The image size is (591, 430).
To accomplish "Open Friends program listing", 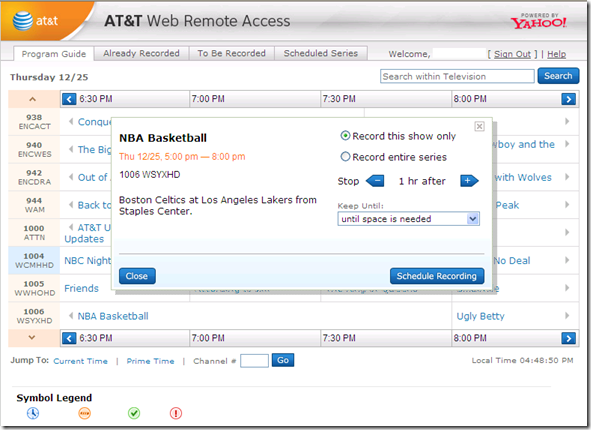I will click(81, 288).
